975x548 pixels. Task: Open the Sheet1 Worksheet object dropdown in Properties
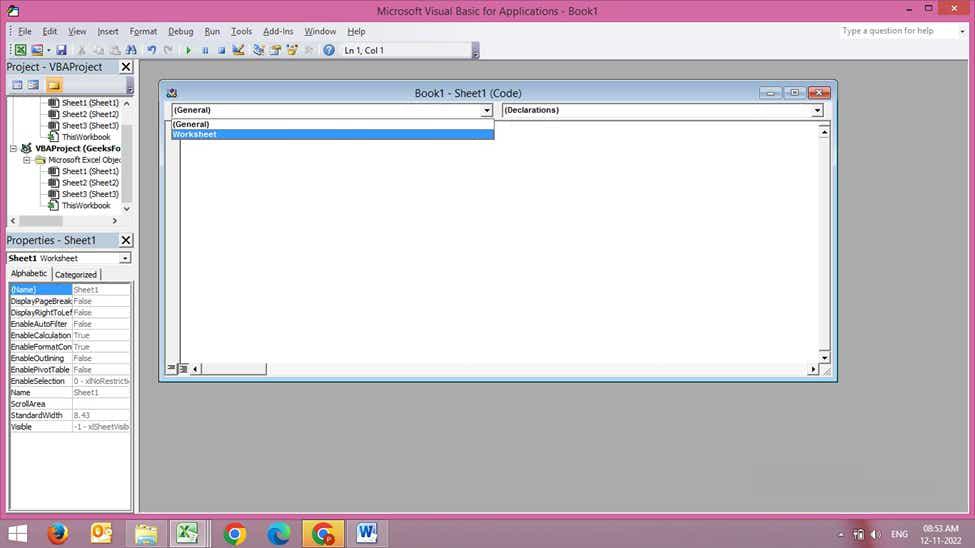click(125, 258)
